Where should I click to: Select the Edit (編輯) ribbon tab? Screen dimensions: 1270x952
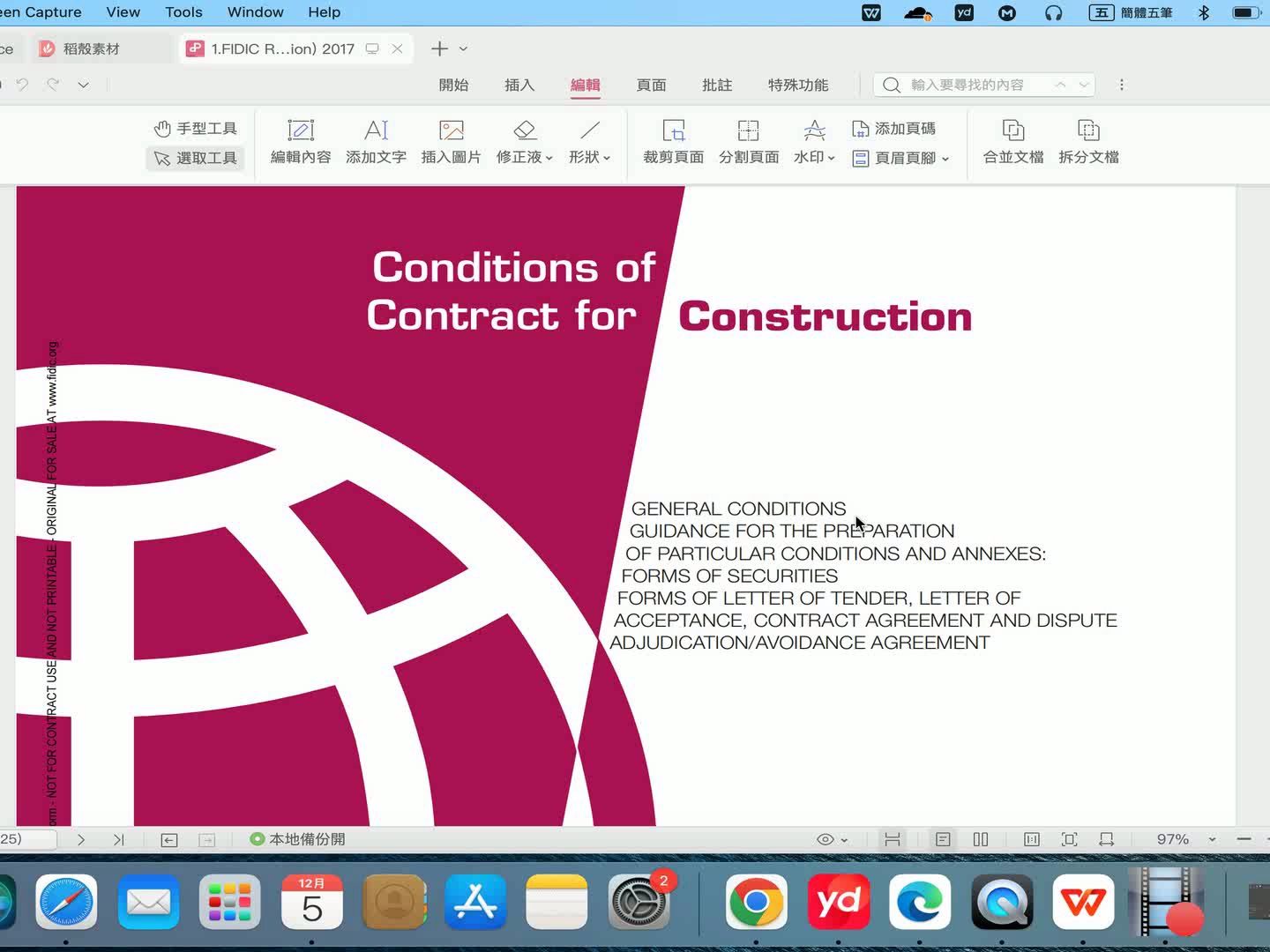[x=585, y=85]
